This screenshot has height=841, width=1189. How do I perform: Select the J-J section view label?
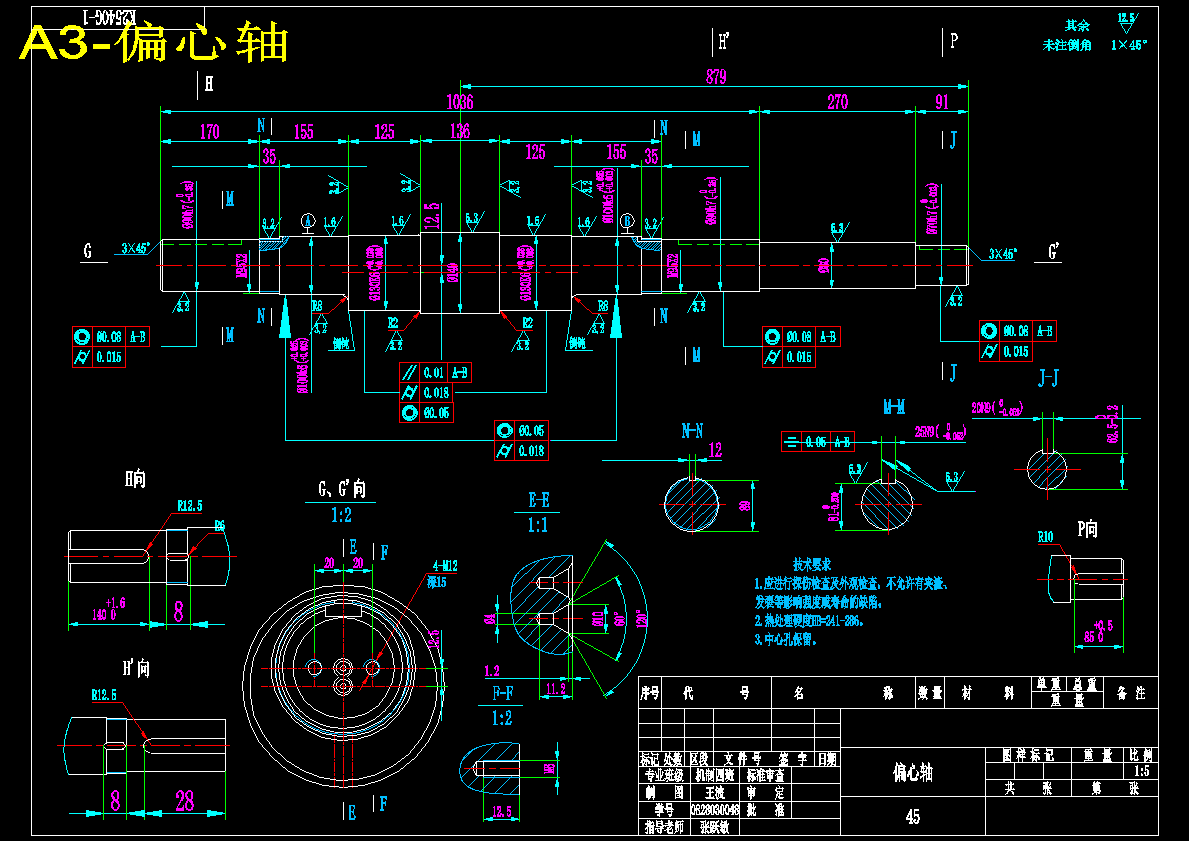pos(1049,378)
